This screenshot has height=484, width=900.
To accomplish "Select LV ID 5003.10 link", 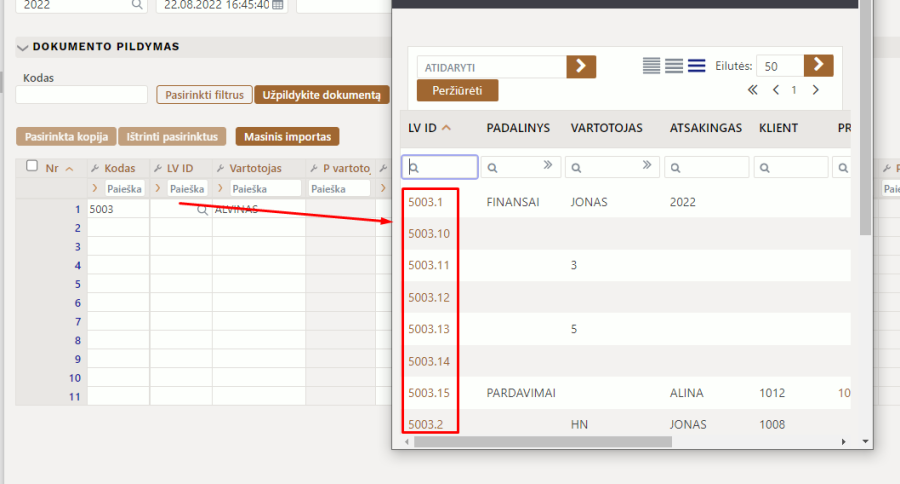I will 429,234.
